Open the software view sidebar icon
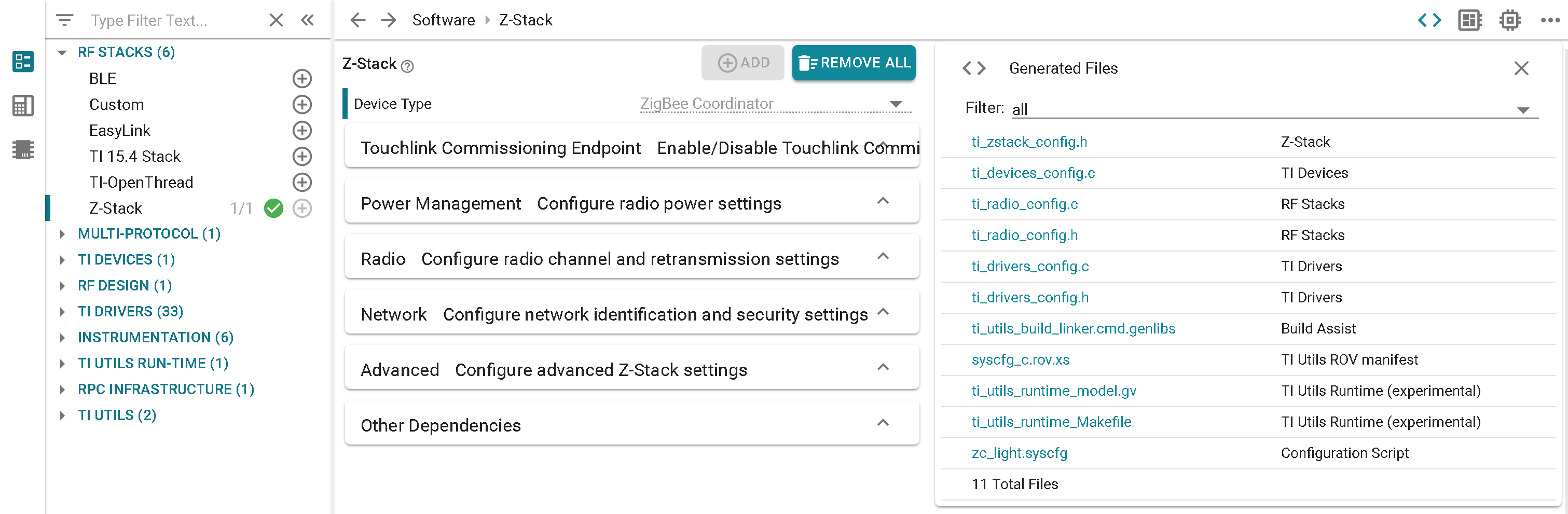Image resolution: width=1568 pixels, height=514 pixels. [x=22, y=61]
